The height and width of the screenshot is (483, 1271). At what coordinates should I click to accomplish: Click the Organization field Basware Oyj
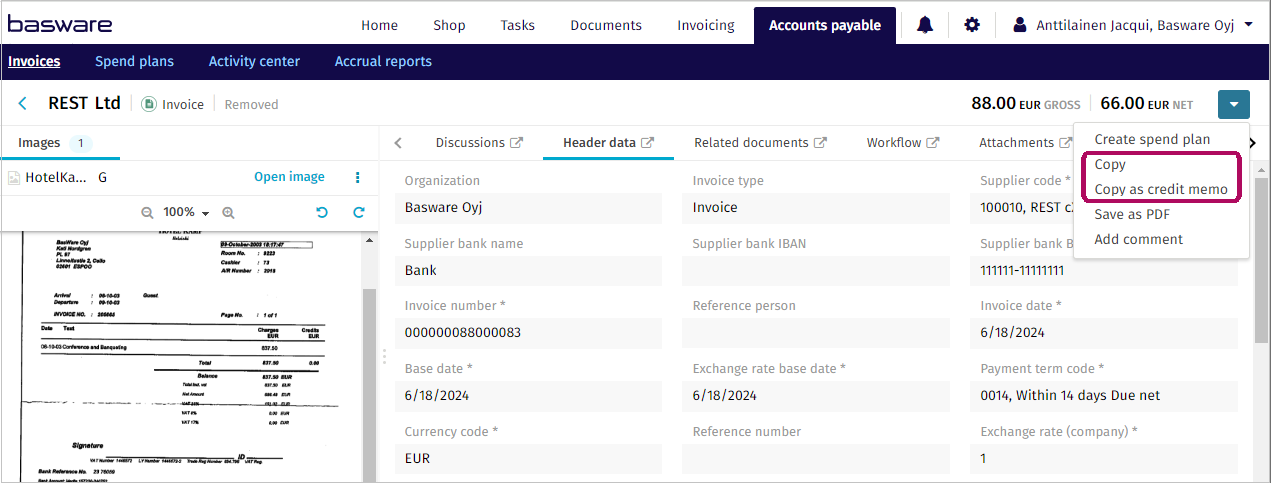pyautogui.click(x=528, y=208)
